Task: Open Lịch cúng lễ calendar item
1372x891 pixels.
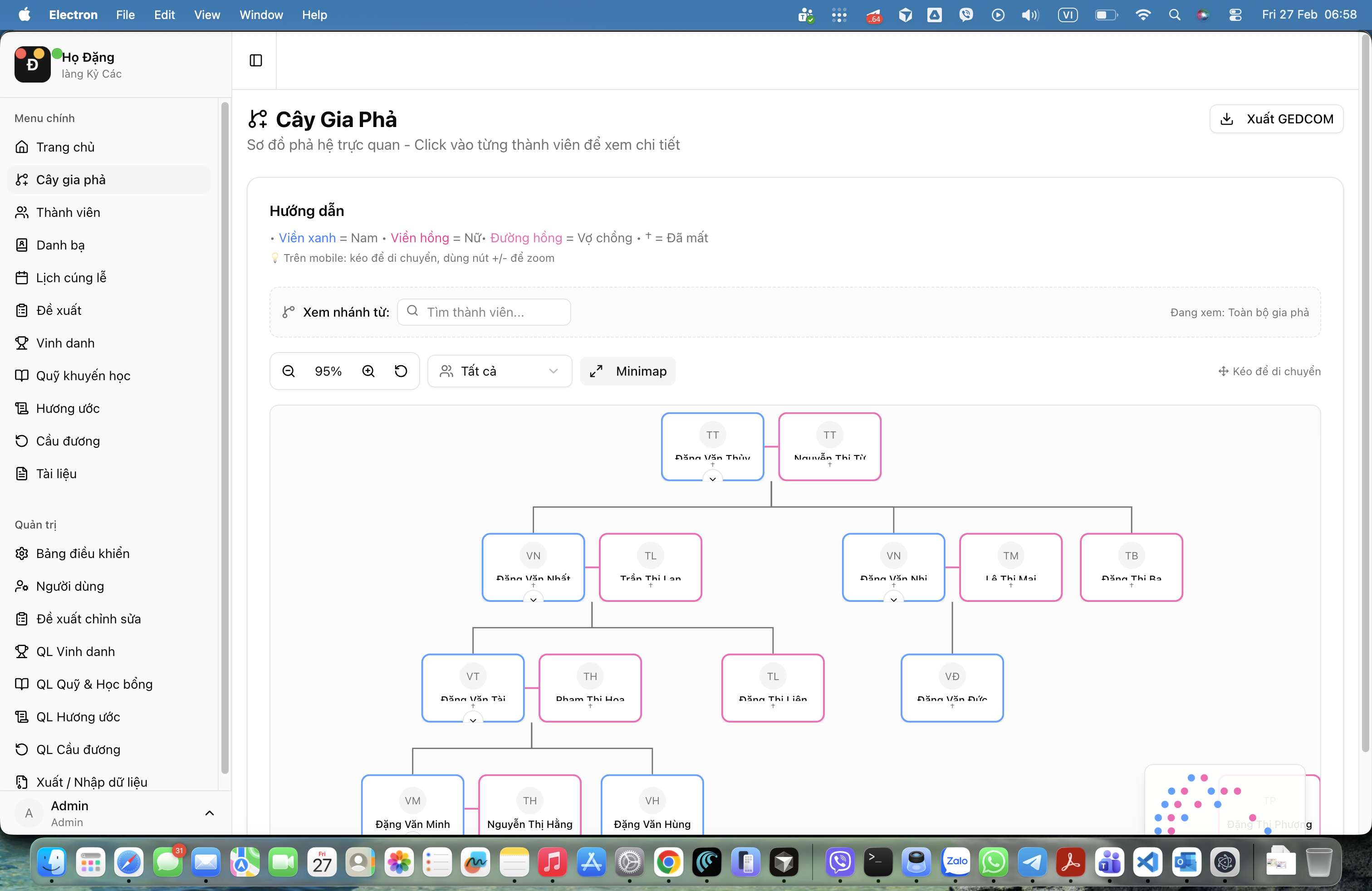Action: pyautogui.click(x=71, y=278)
